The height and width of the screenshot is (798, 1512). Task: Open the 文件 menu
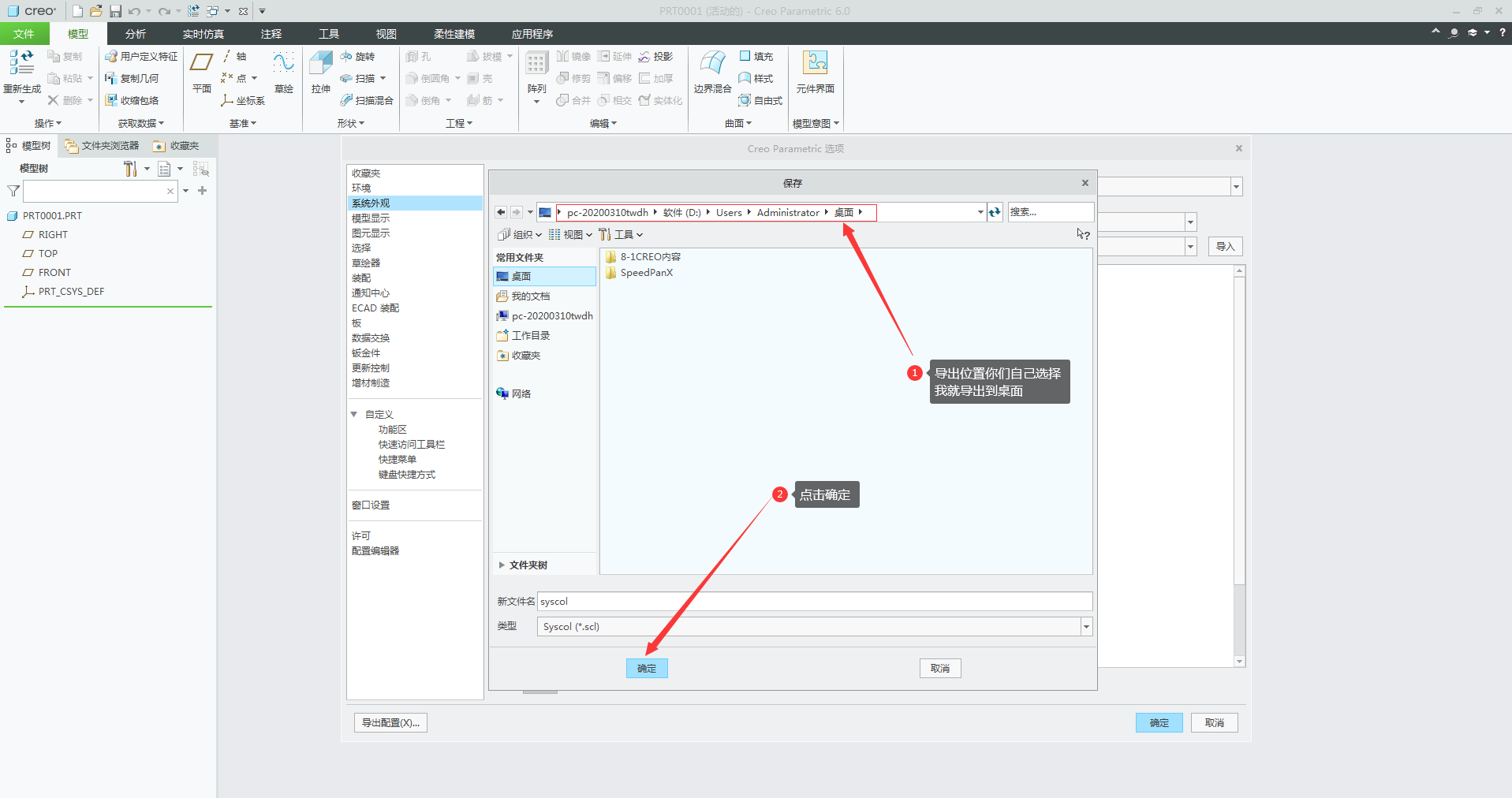pos(24,34)
